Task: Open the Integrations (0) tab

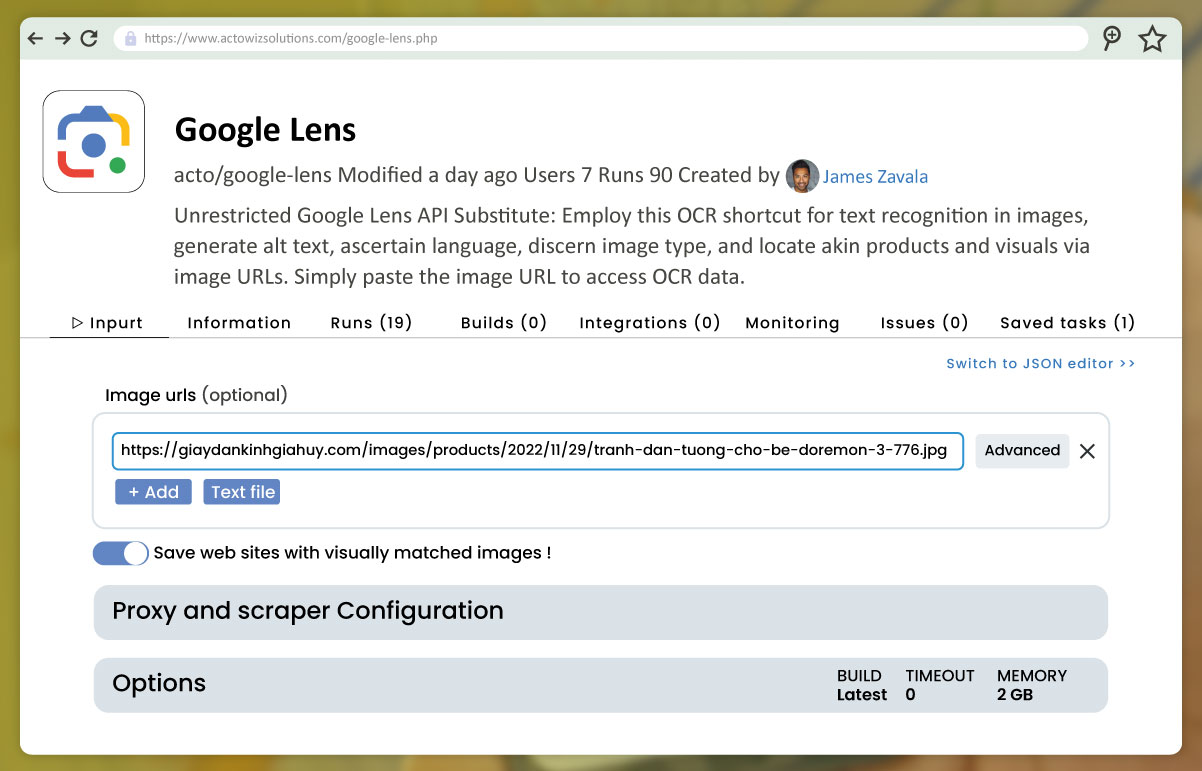Action: pos(650,323)
